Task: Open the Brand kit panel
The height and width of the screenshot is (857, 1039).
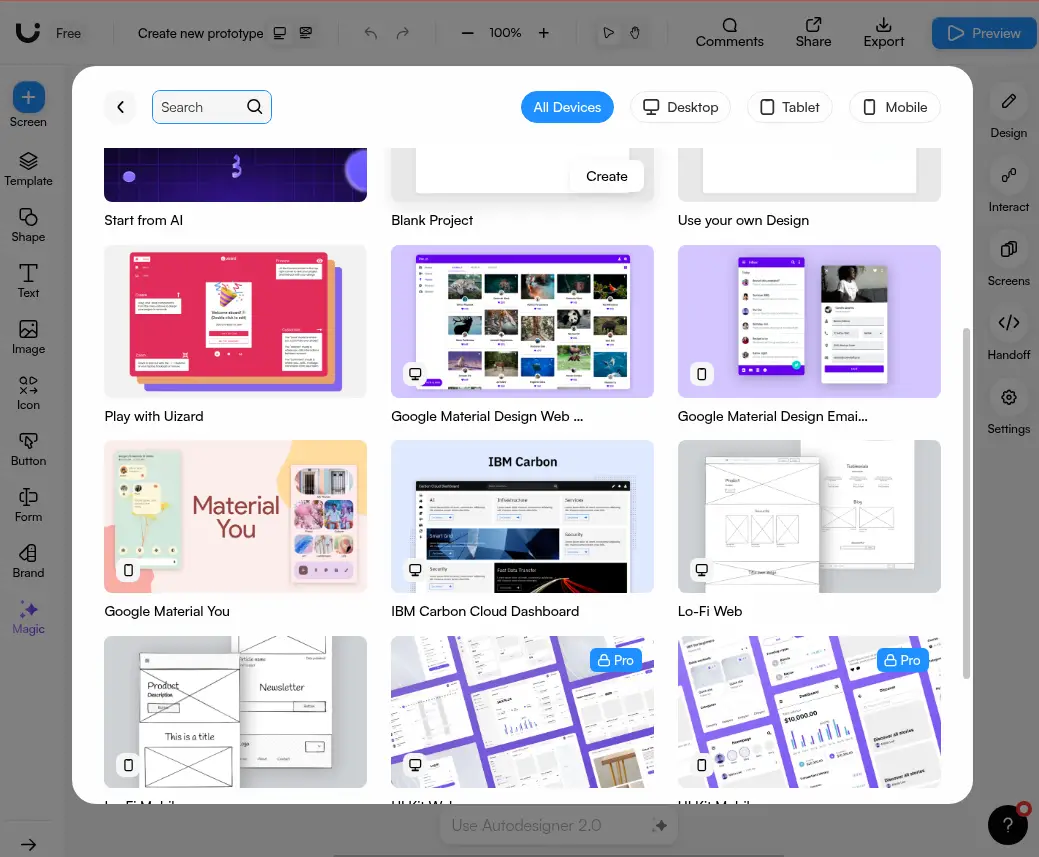Action: (x=28, y=560)
